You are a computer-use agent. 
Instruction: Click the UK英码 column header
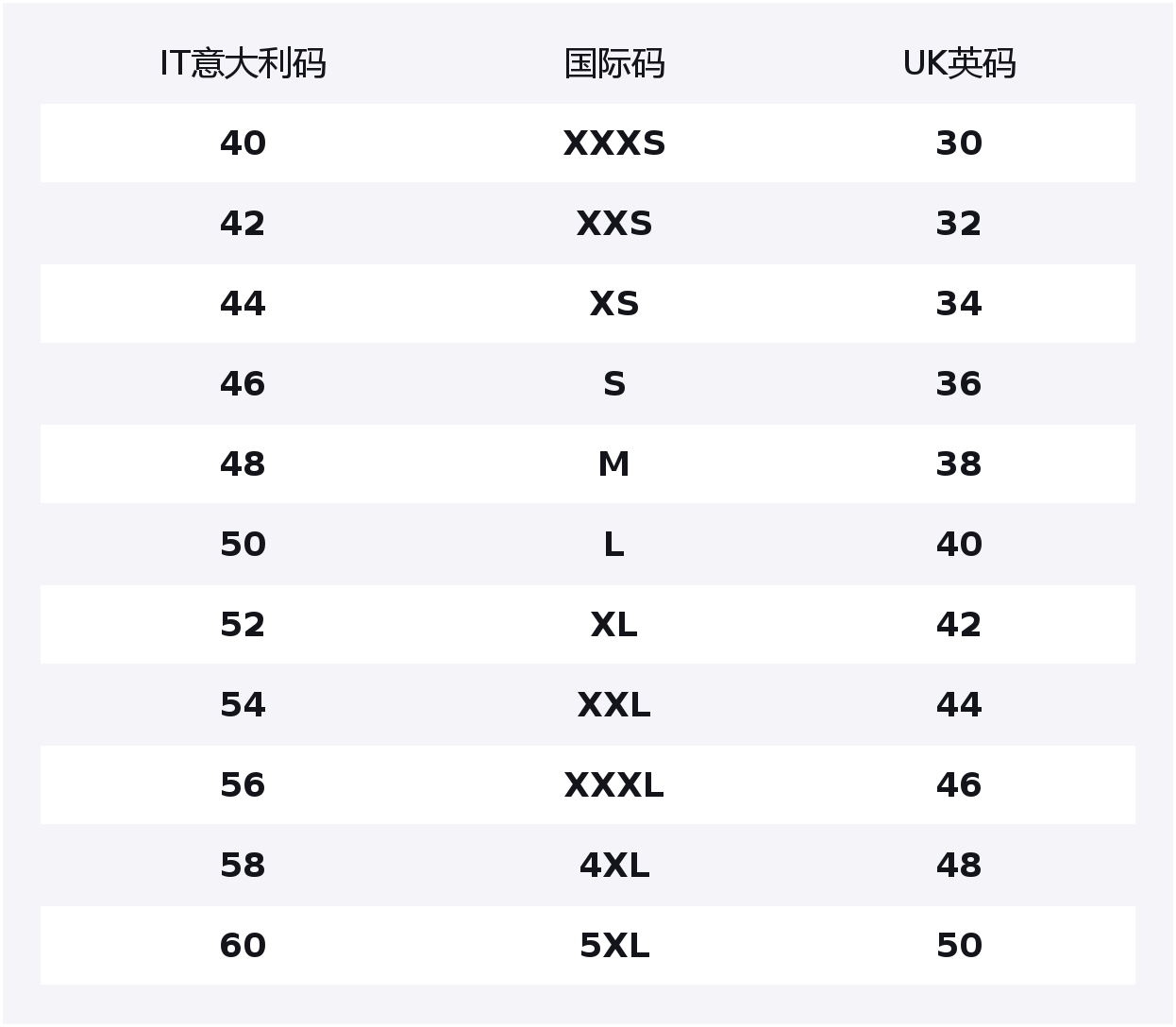point(959,63)
